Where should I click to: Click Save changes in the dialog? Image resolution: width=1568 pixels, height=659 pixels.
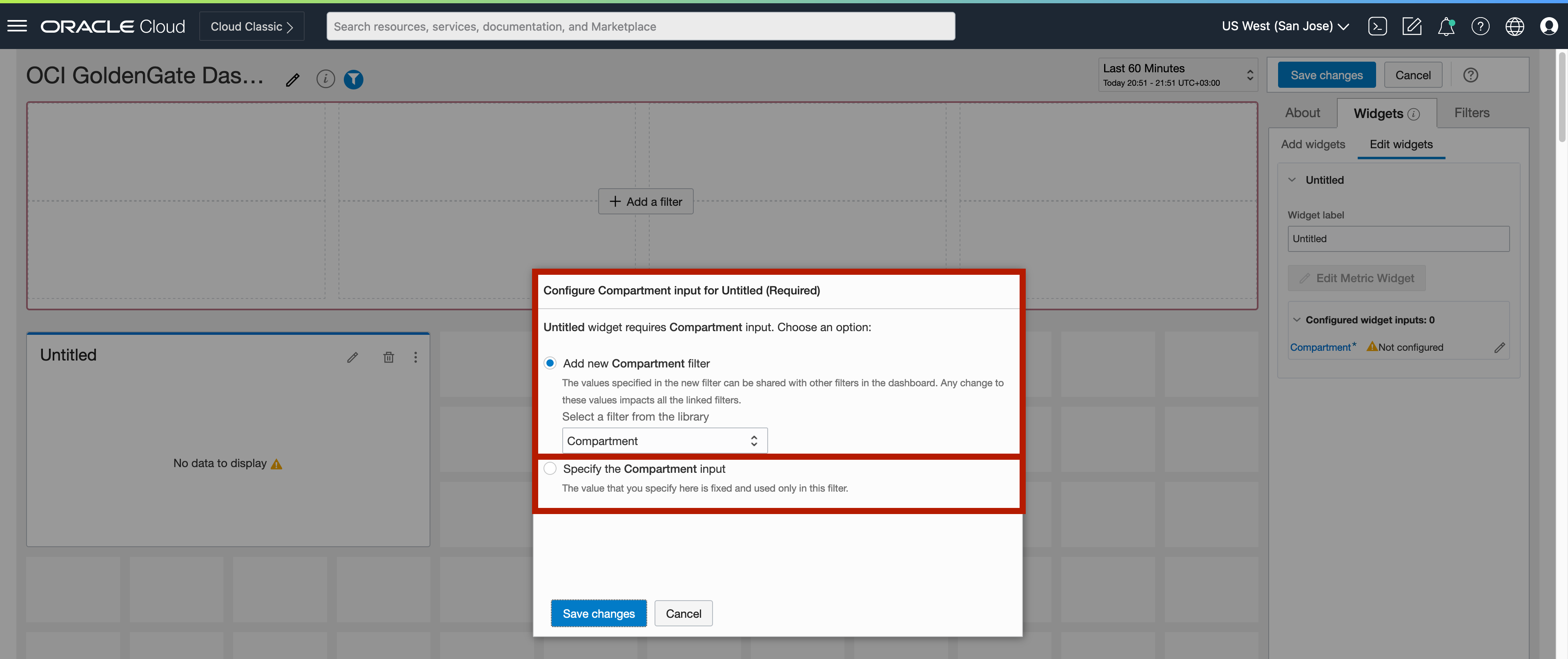coord(598,613)
